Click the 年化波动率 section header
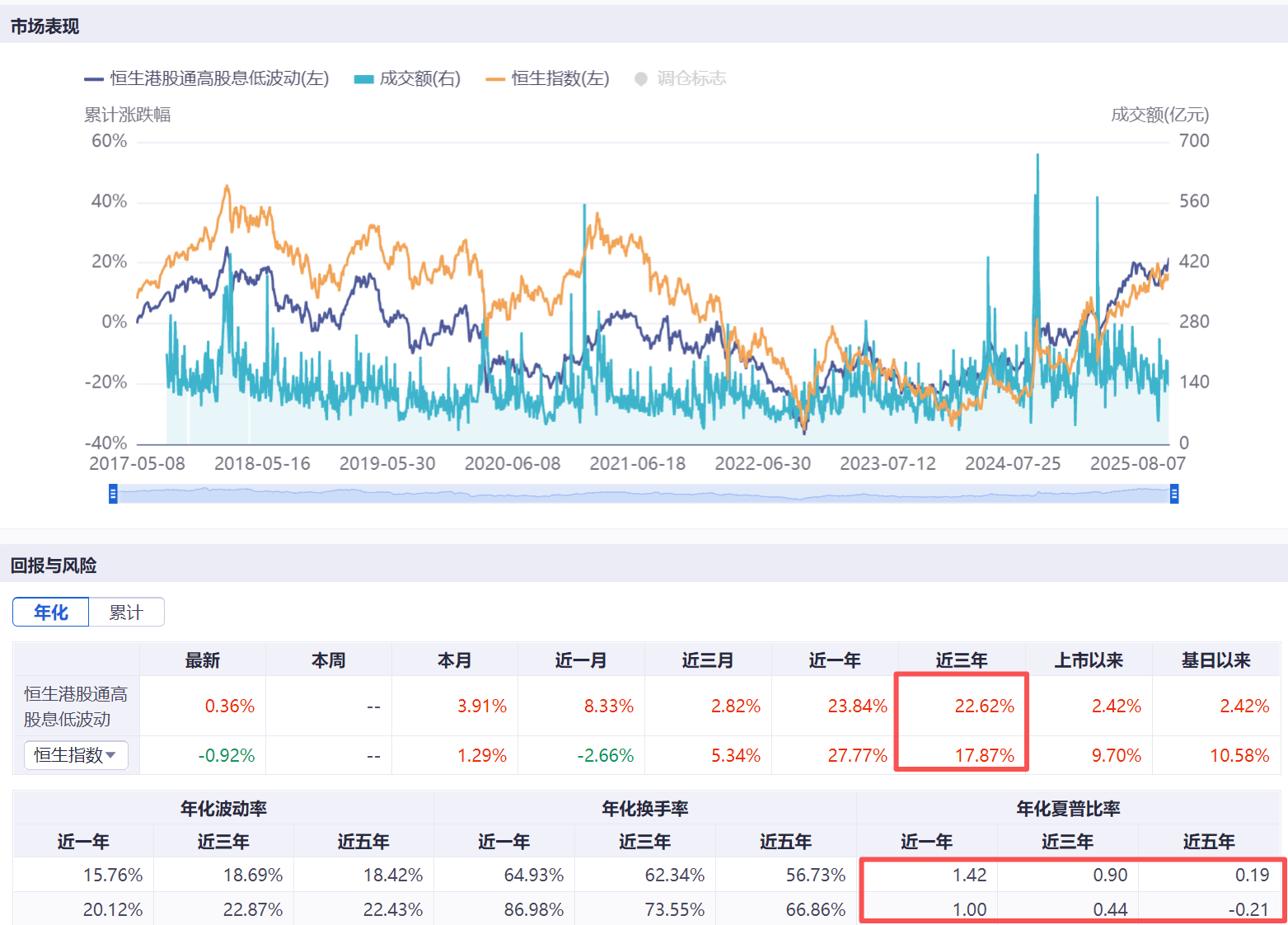Image resolution: width=1288 pixels, height=925 pixels. point(223,809)
